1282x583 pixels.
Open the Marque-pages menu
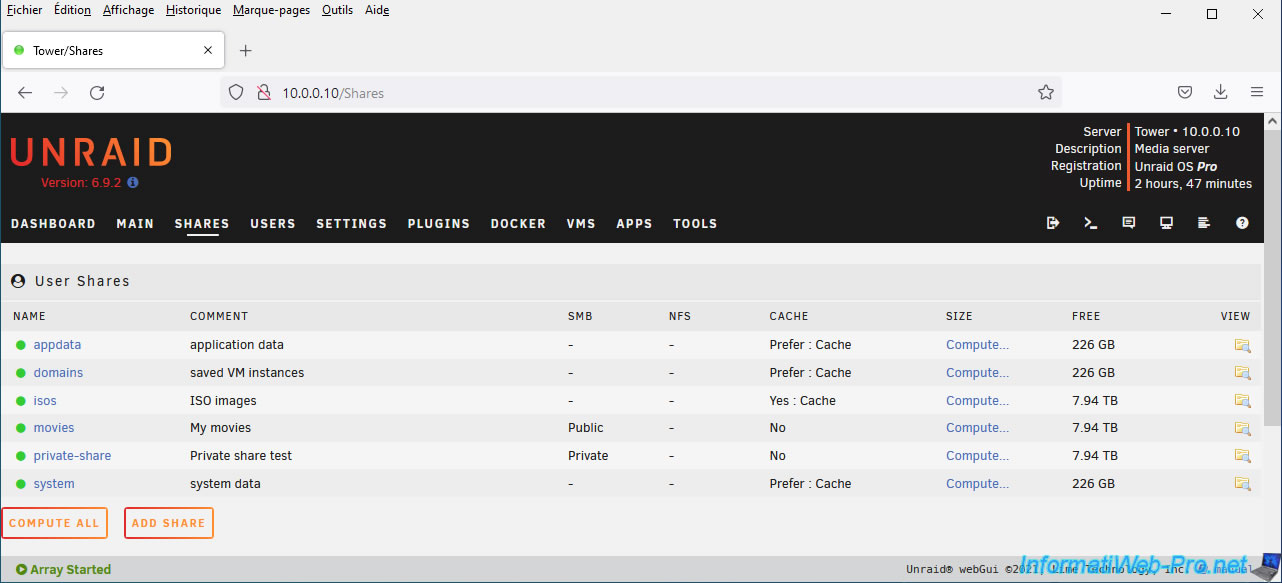(271, 10)
